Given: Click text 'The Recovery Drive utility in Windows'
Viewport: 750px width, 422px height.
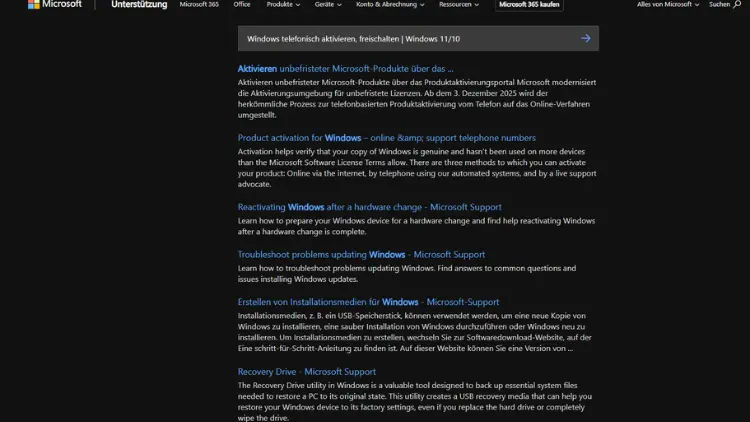Looking at the screenshot, I should (x=304, y=385).
